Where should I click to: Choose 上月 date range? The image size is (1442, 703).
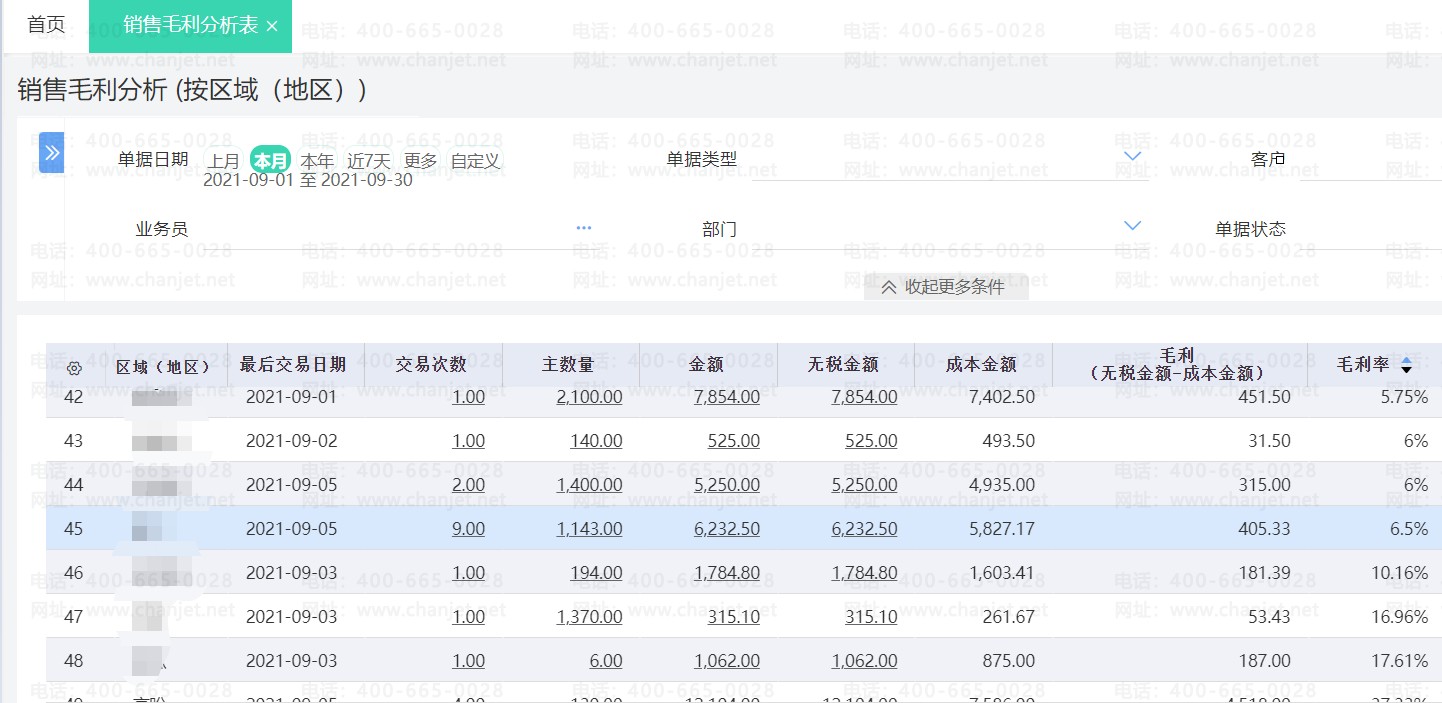click(x=223, y=161)
